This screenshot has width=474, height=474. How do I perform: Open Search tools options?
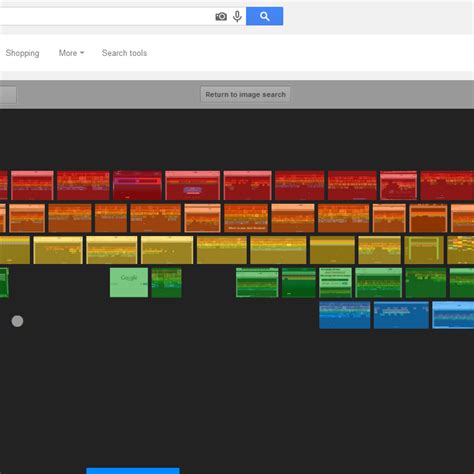click(124, 53)
